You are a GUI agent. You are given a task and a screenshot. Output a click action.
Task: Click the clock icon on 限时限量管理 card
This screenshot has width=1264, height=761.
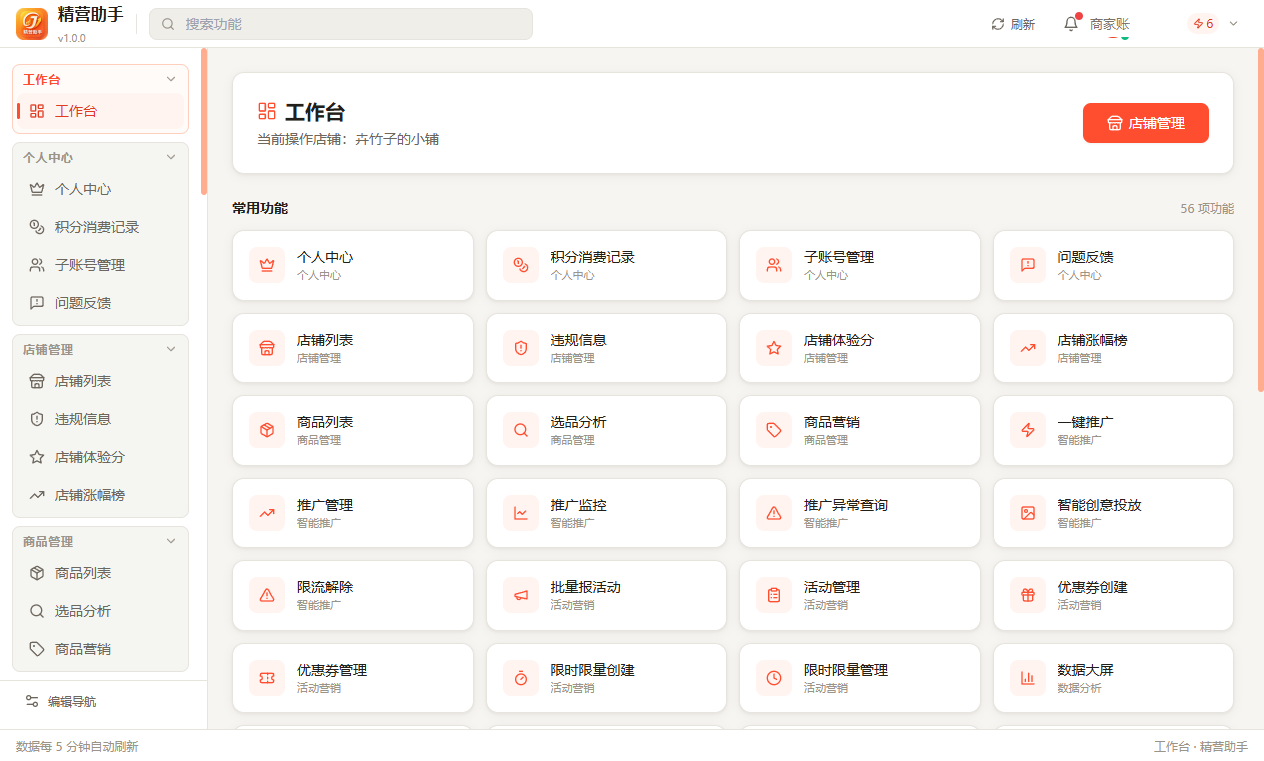tap(774, 678)
